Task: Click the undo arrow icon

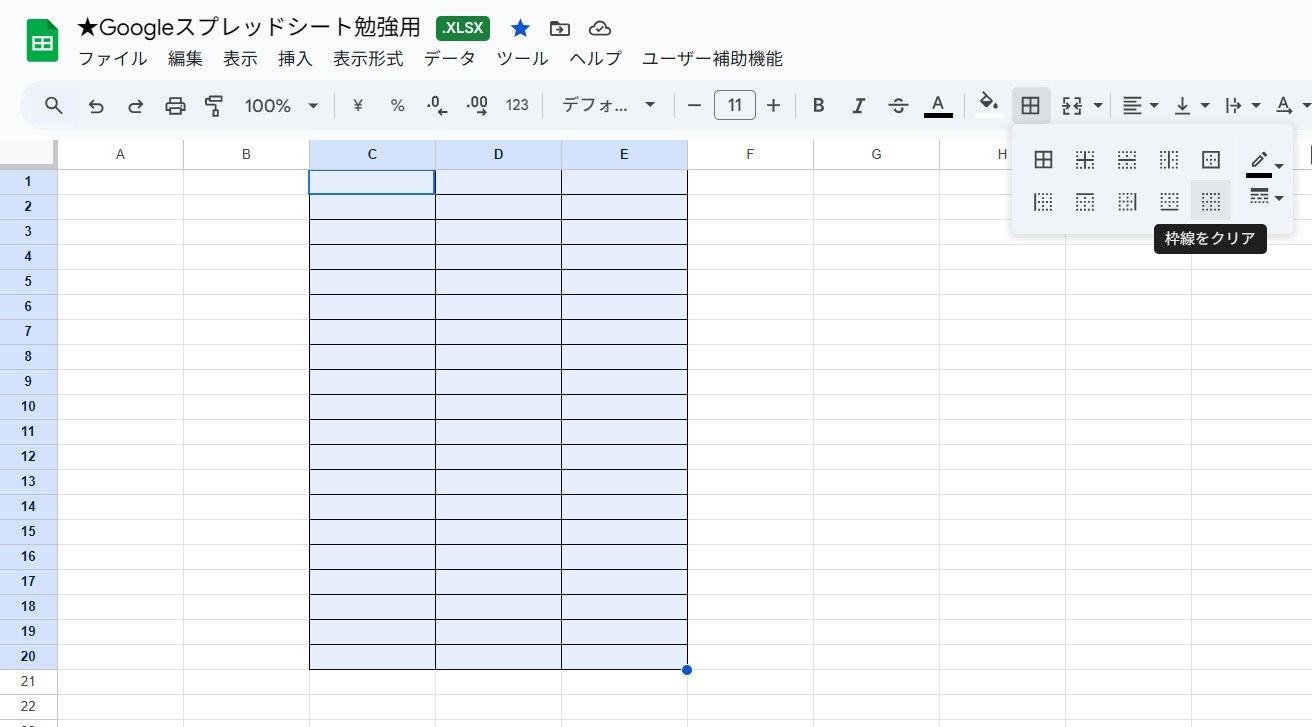Action: (x=96, y=106)
